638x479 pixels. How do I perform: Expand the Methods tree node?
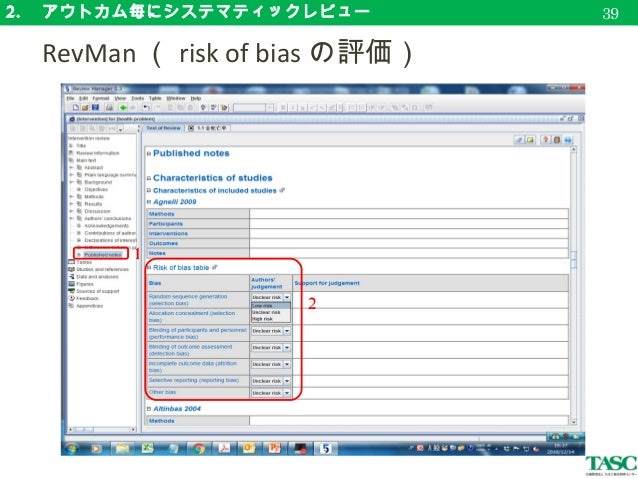click(71, 197)
